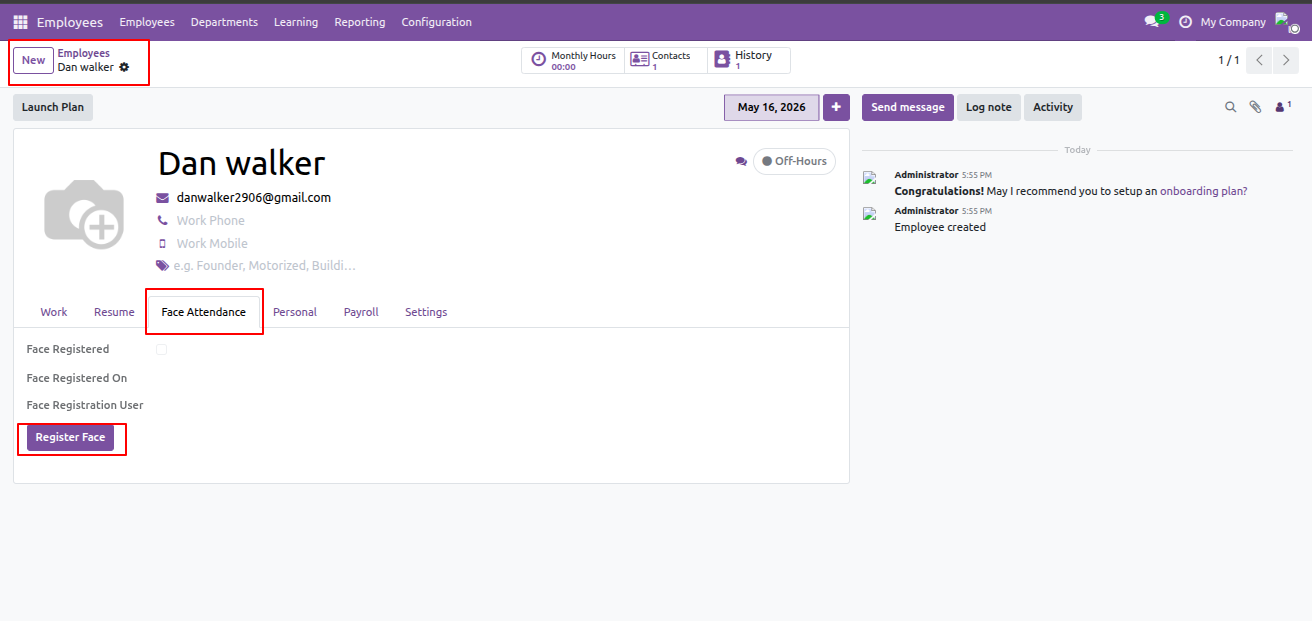Go to previous record arrow

tap(1260, 60)
